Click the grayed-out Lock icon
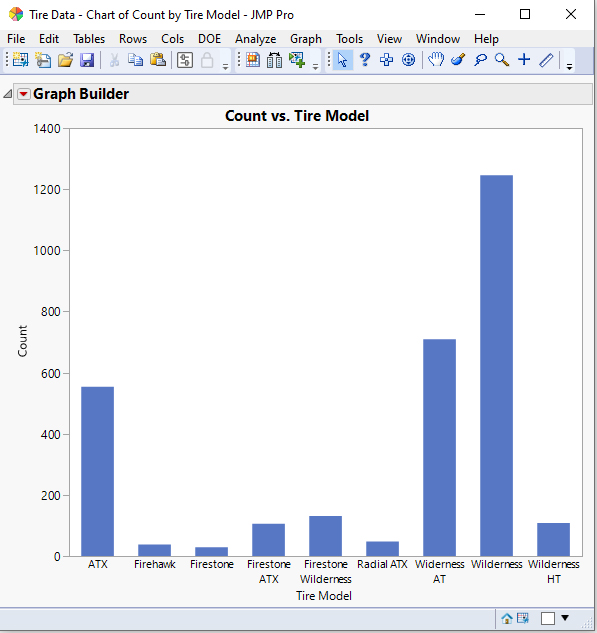 (207, 60)
